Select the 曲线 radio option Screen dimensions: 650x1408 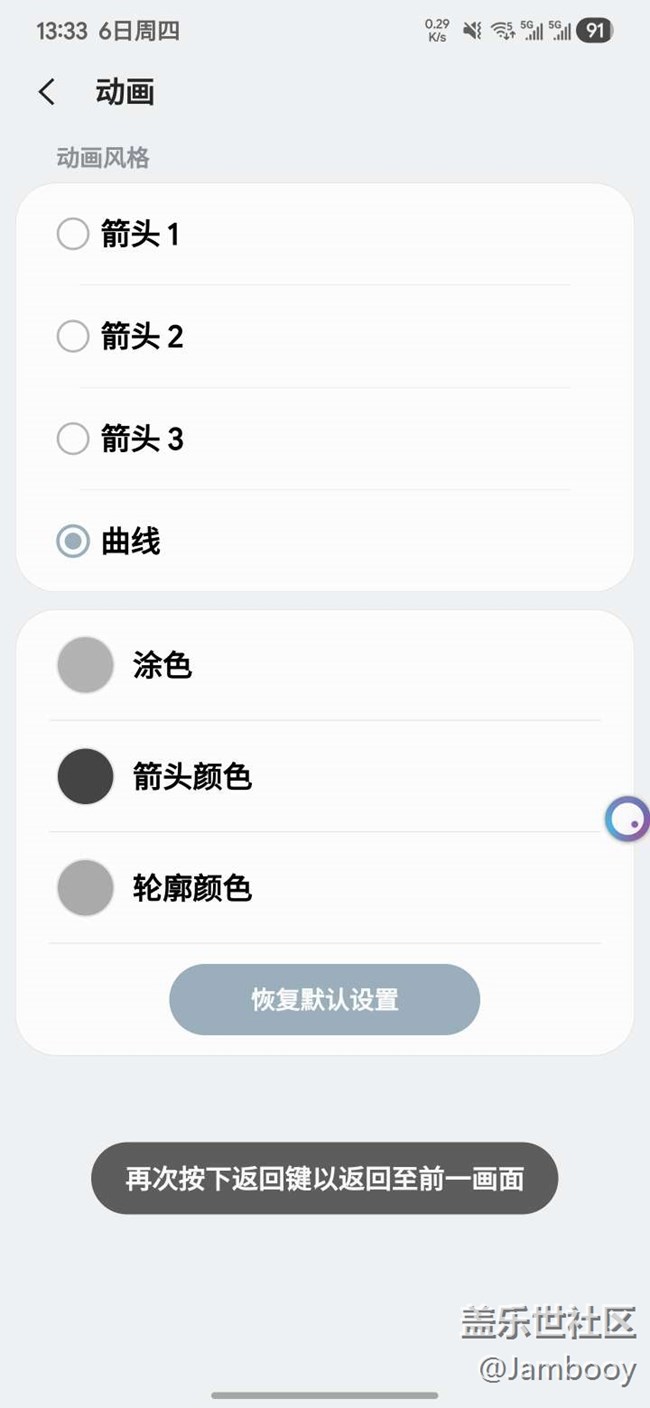(73, 542)
